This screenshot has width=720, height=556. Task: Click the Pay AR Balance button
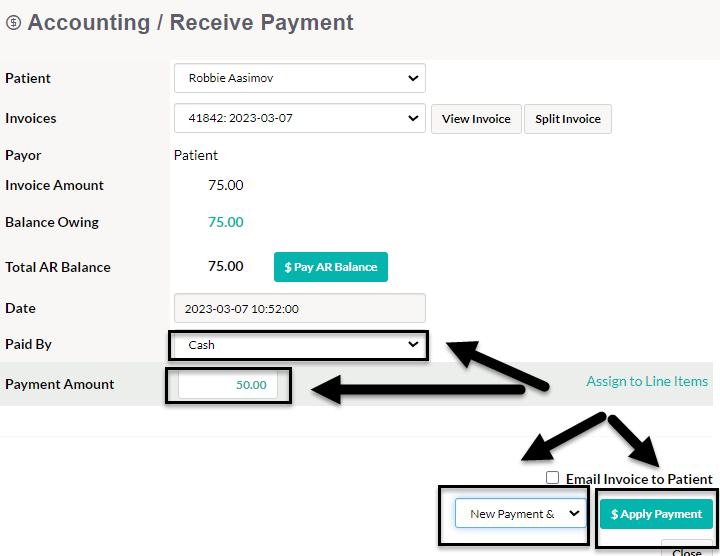(331, 267)
